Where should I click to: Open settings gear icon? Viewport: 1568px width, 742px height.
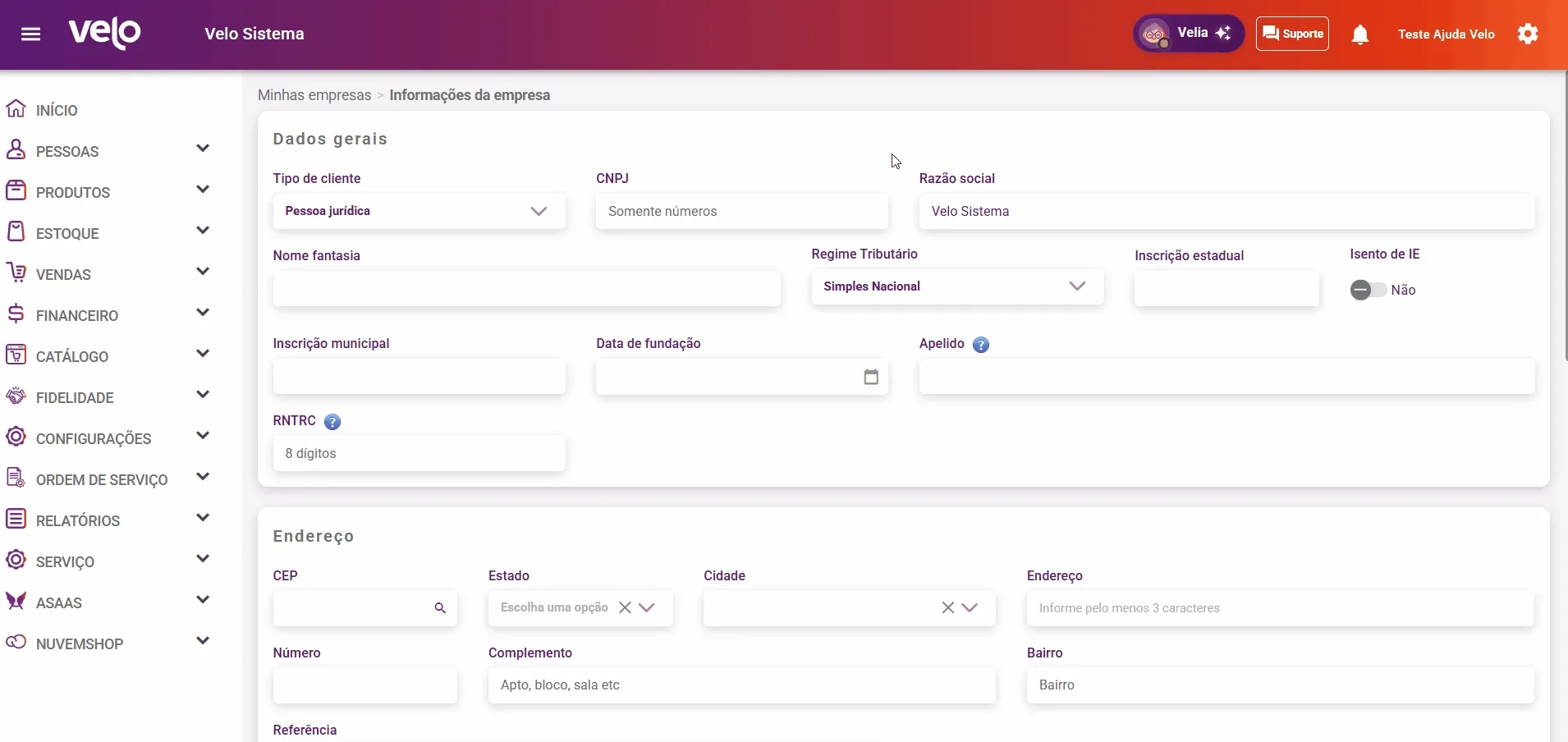[1528, 34]
